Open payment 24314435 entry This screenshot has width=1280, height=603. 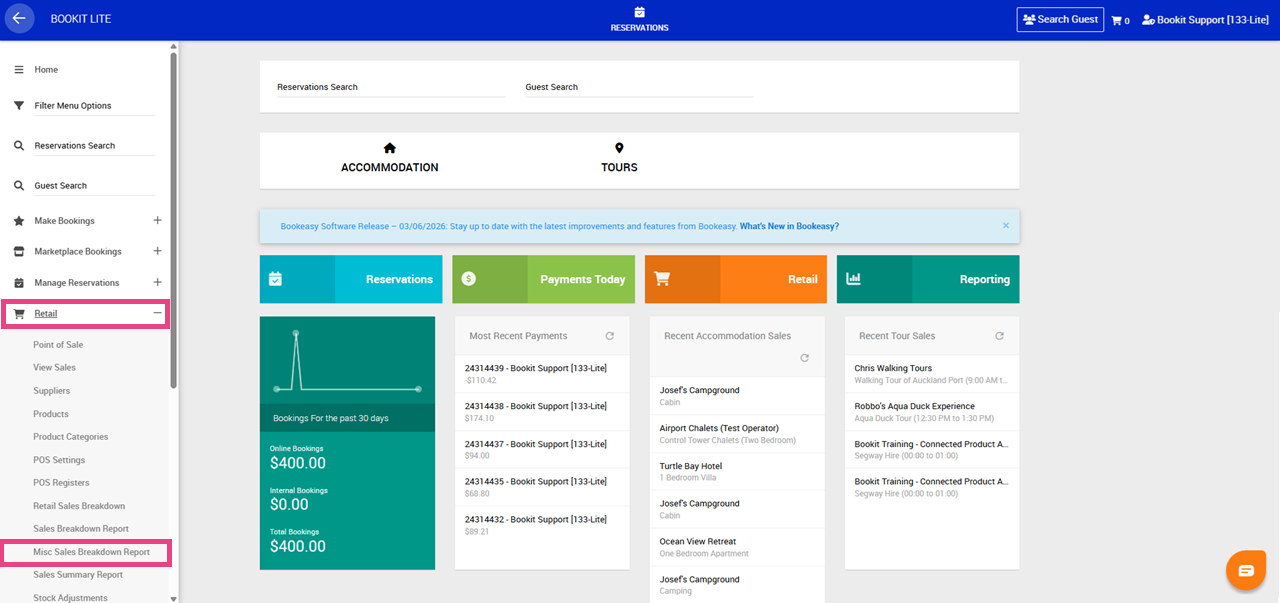pos(542,488)
